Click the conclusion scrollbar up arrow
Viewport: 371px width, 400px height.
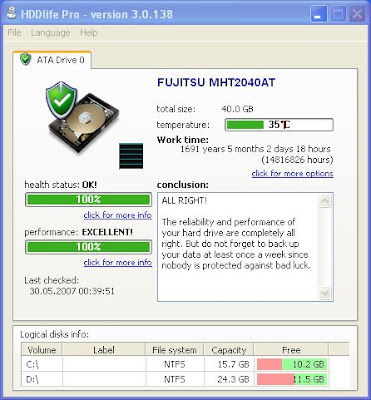coord(325,201)
